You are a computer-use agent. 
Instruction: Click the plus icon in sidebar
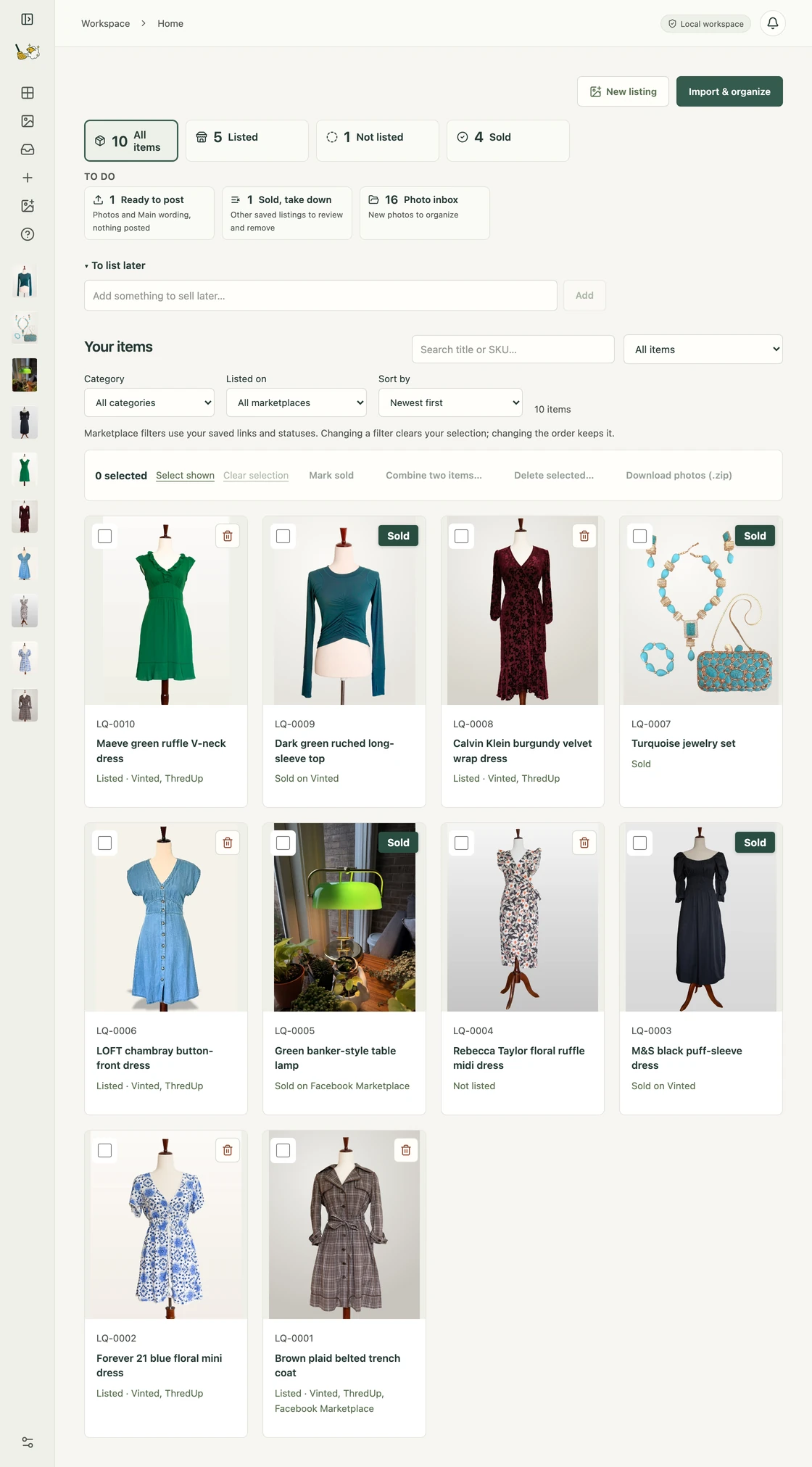pyautogui.click(x=28, y=178)
